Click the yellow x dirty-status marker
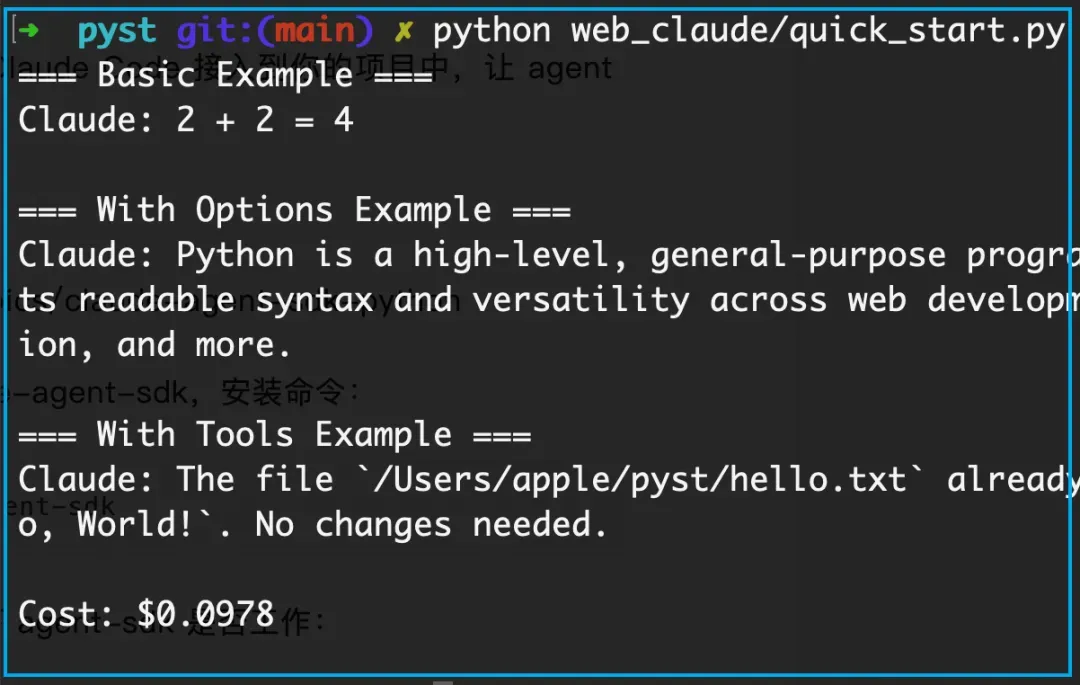This screenshot has height=685, width=1080. click(404, 31)
